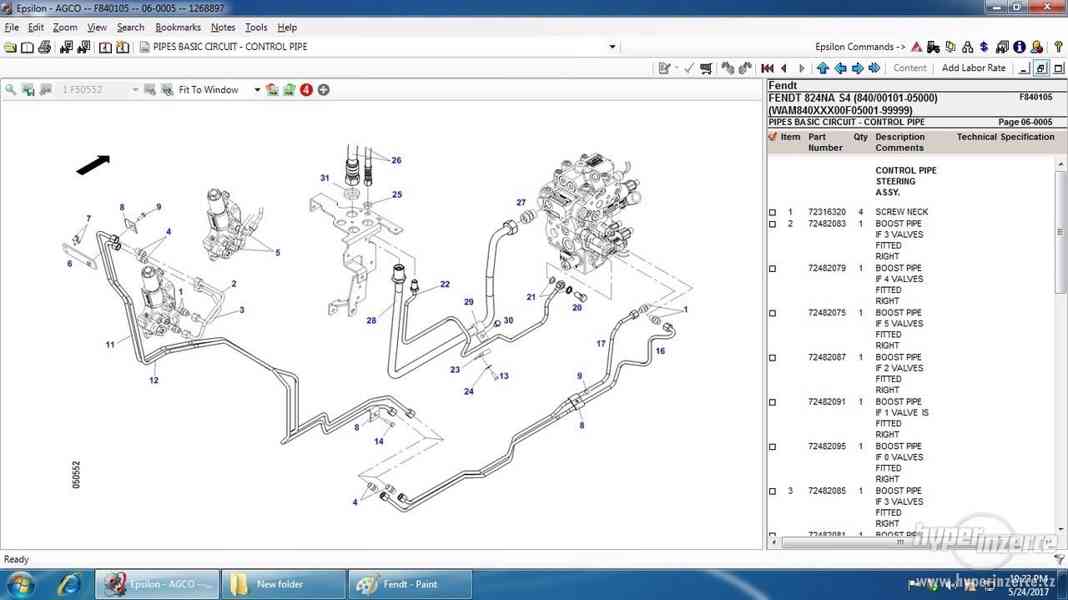Click callout number 12 on the diagram
1068x600 pixels.
(154, 381)
